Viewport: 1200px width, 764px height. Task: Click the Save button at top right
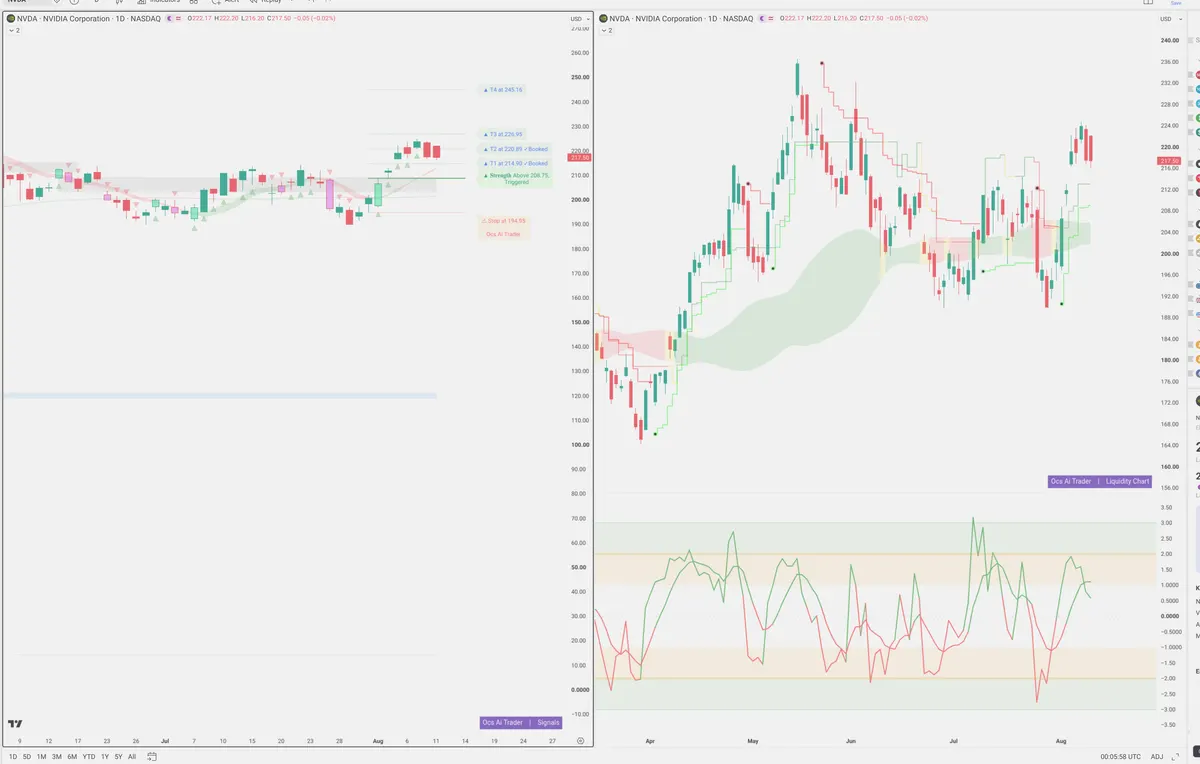click(1175, 3)
